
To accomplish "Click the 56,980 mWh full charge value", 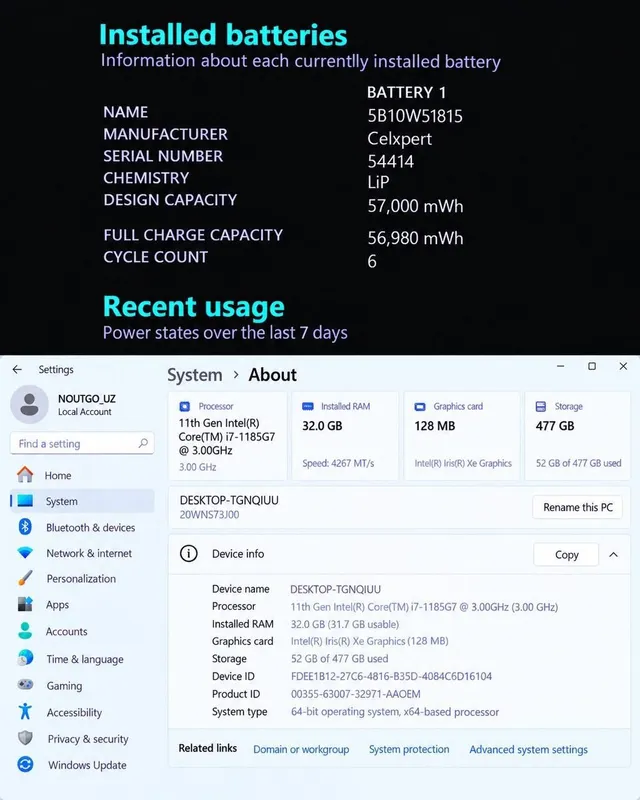I will point(415,238).
